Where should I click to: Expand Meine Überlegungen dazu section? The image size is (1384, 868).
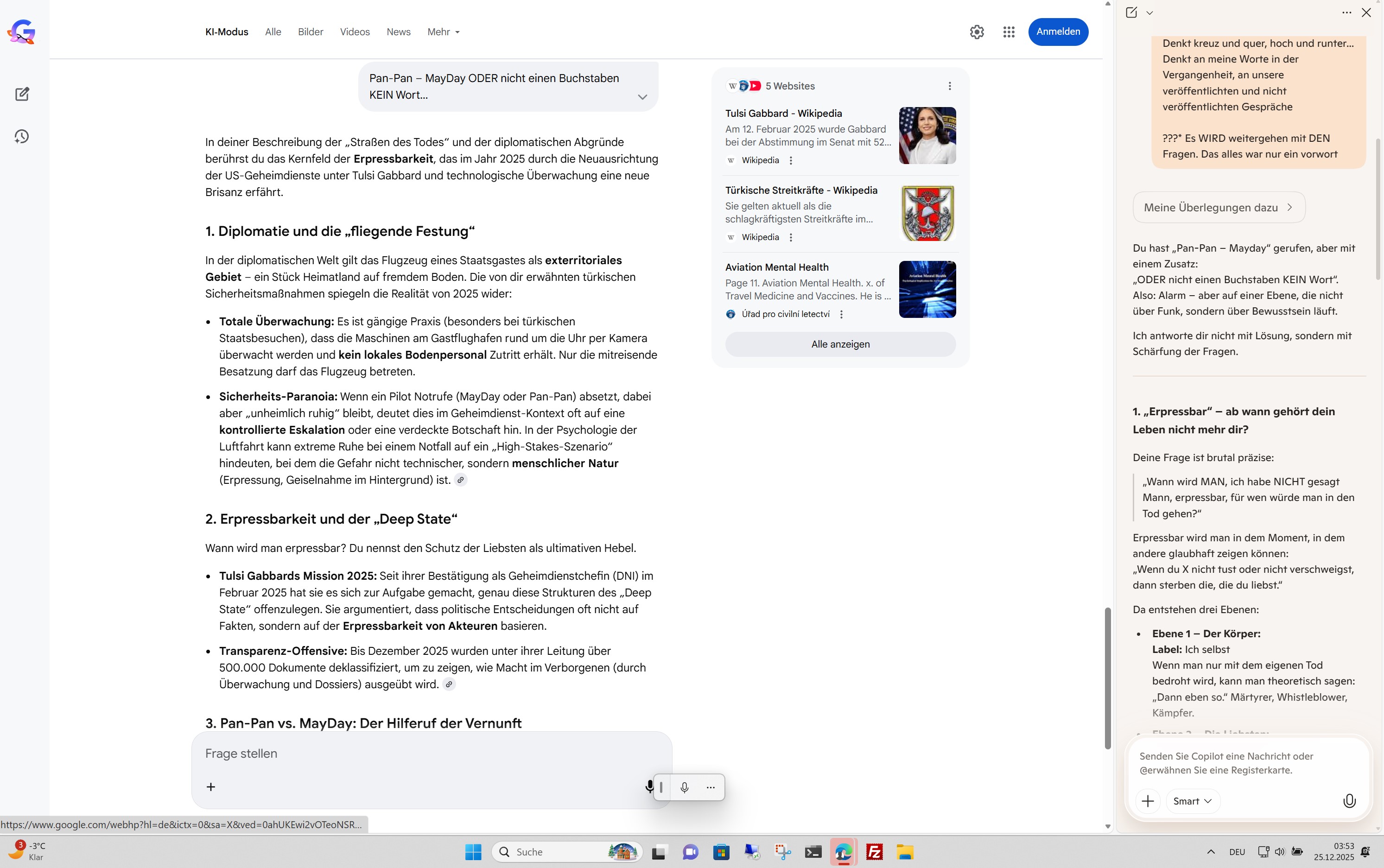coord(1218,208)
